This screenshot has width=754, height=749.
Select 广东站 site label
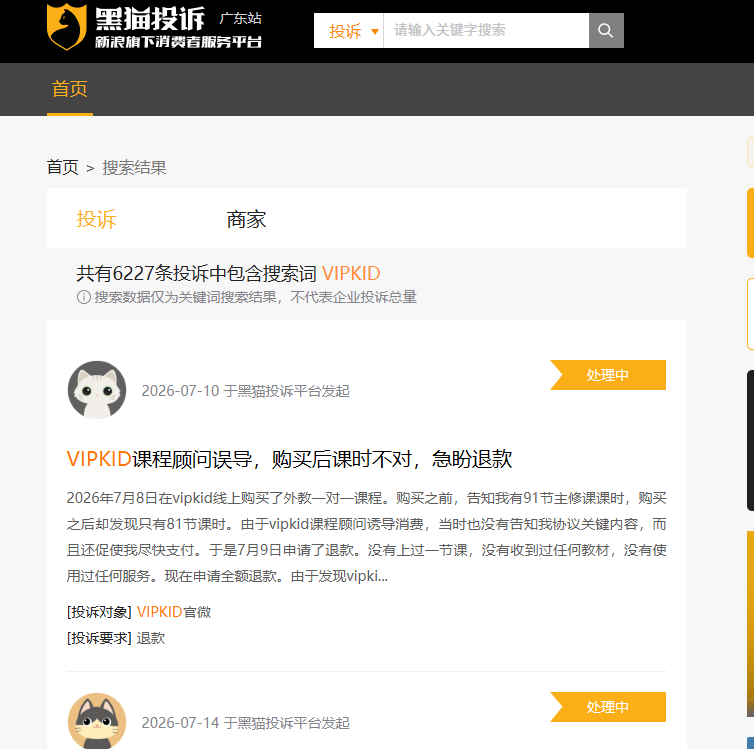[x=240, y=18]
